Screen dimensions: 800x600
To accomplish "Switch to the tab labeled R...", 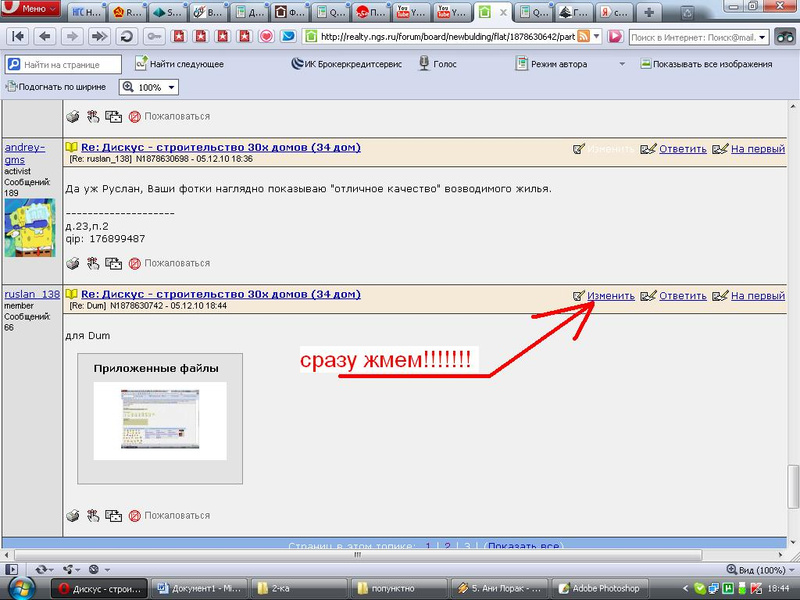I will click(128, 12).
